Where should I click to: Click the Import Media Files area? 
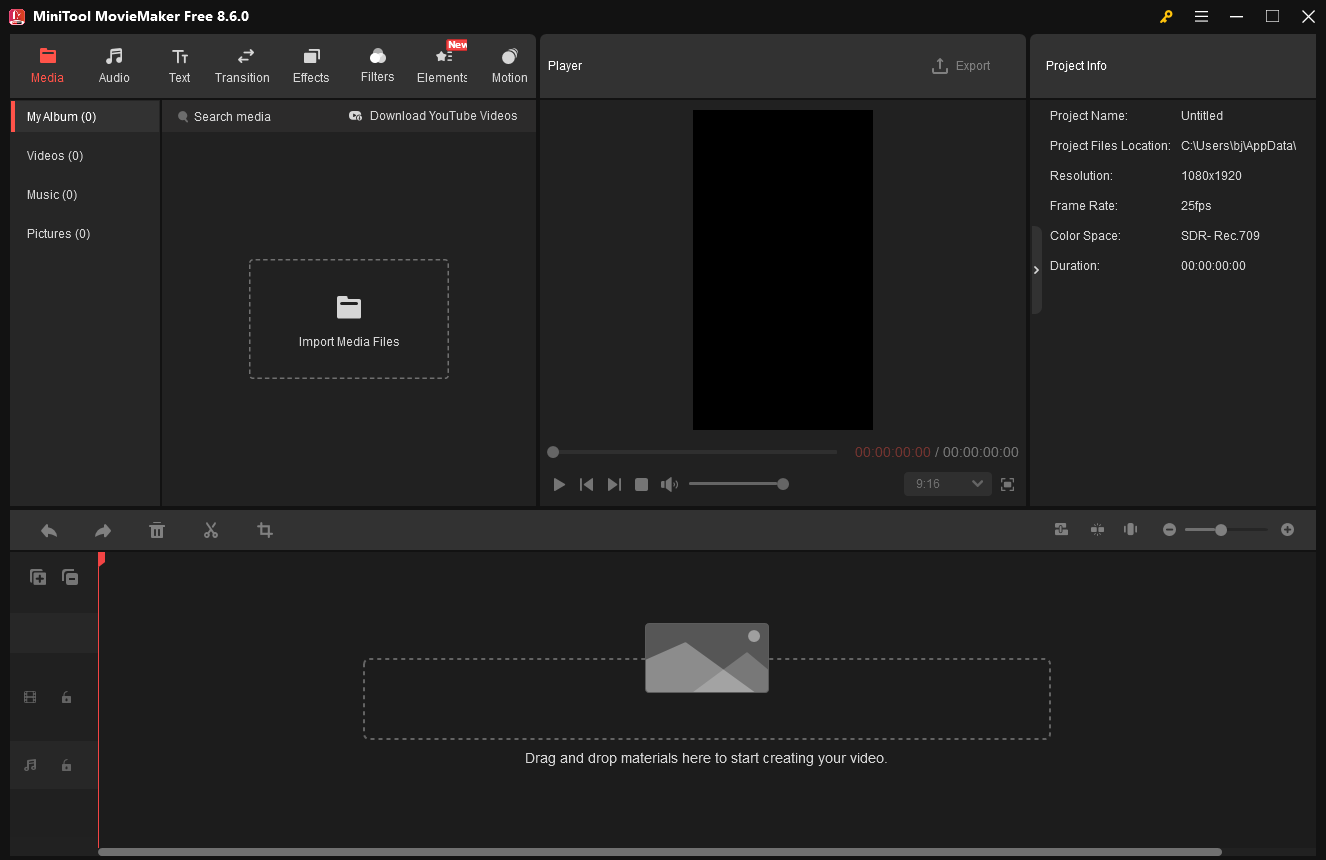point(348,319)
